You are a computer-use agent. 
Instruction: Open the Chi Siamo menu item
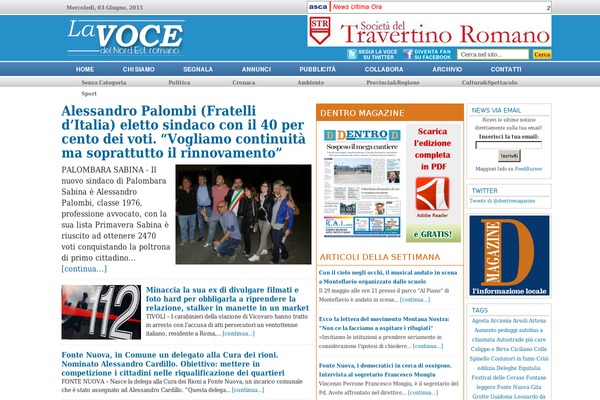pyautogui.click(x=139, y=69)
